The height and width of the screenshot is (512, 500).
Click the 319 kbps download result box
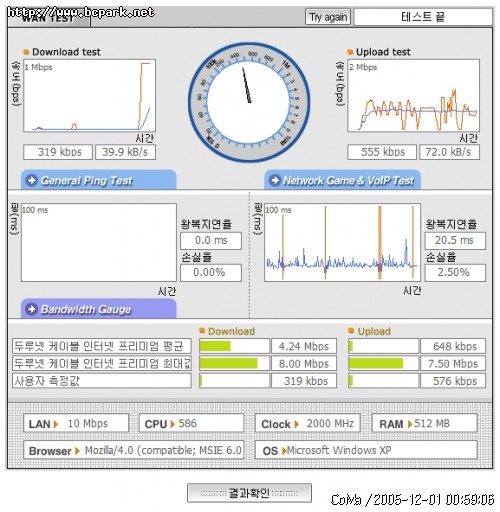pyautogui.click(x=58, y=152)
